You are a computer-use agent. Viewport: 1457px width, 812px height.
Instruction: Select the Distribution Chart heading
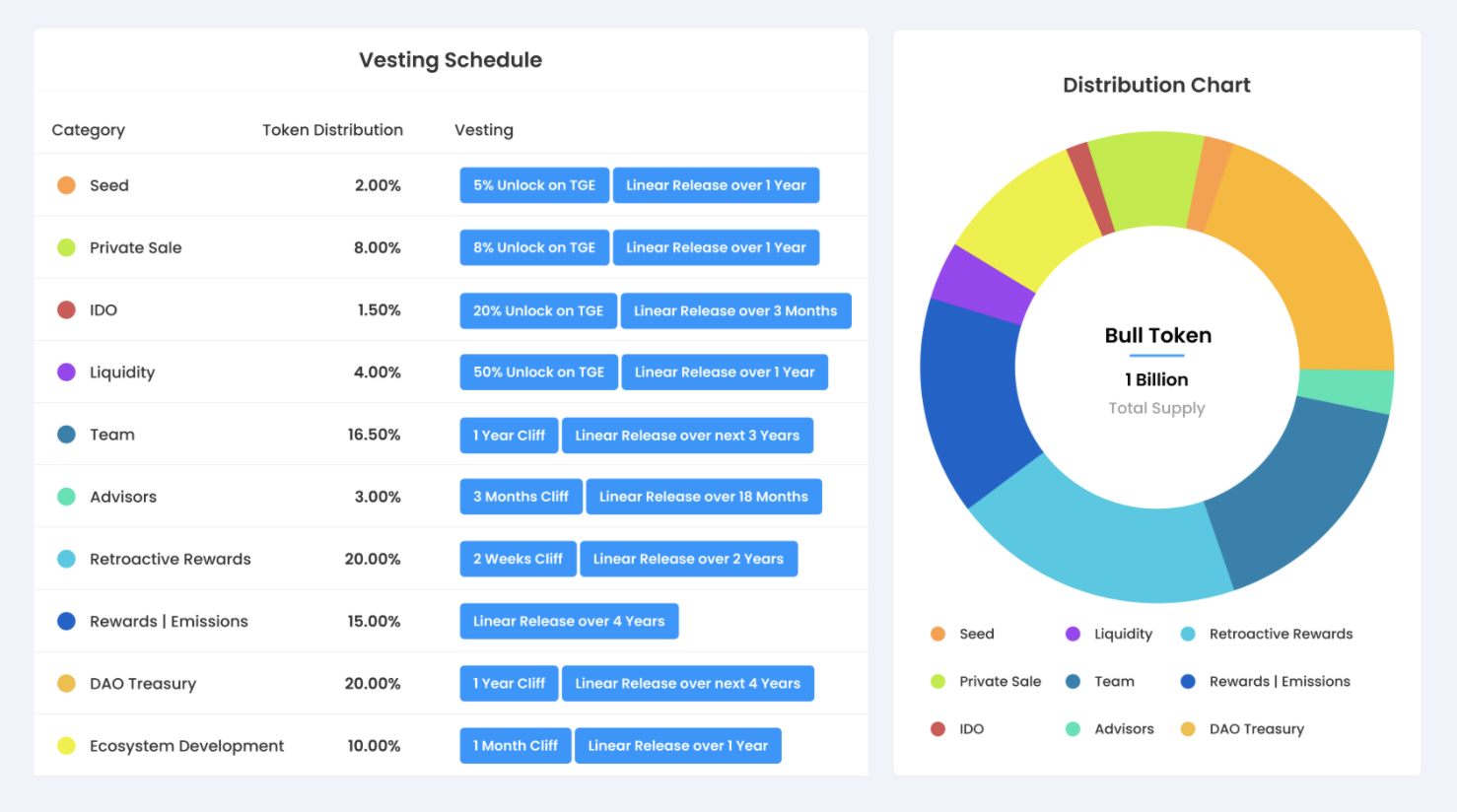coord(1155,85)
